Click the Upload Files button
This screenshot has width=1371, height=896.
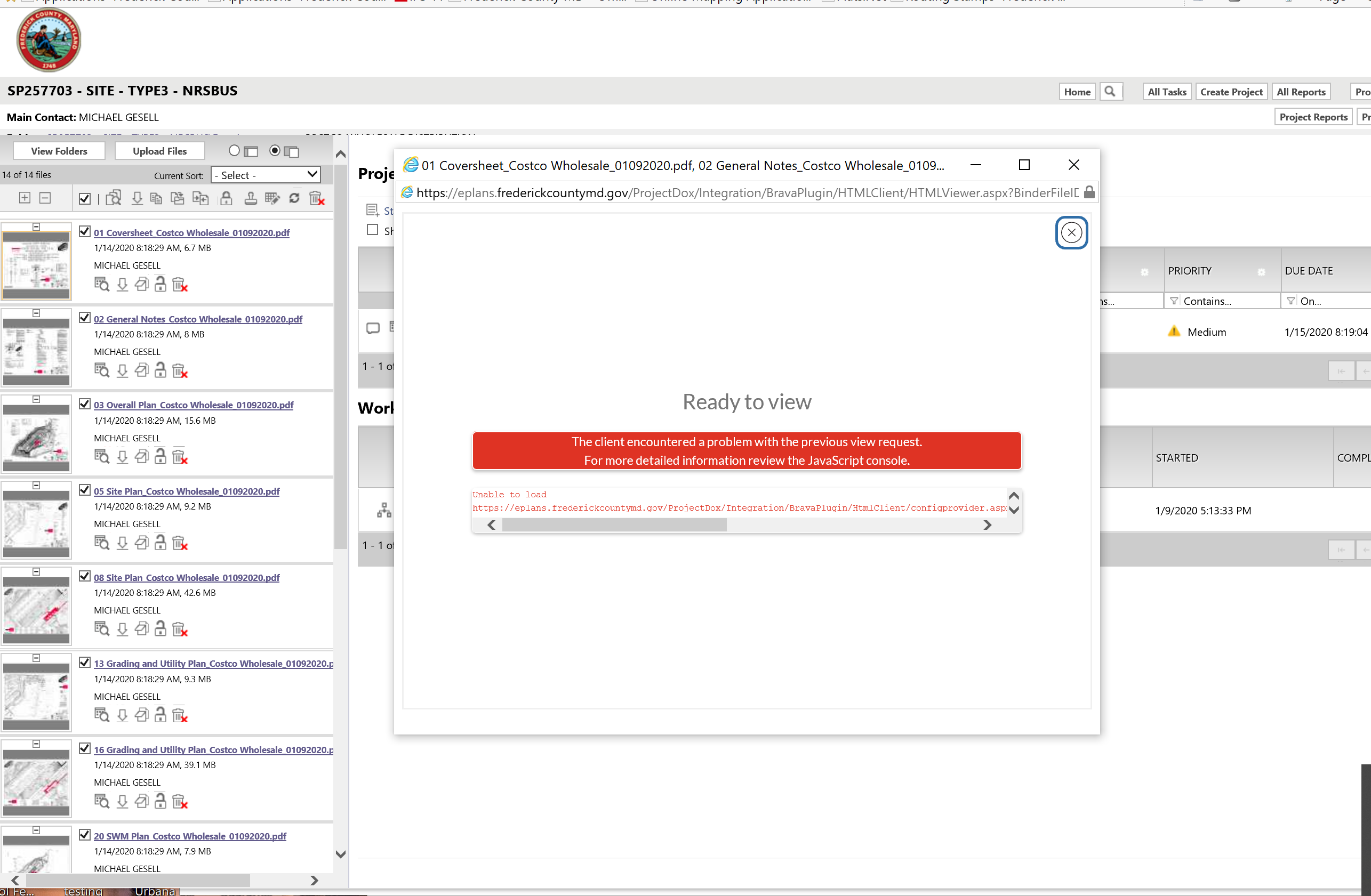(x=159, y=151)
